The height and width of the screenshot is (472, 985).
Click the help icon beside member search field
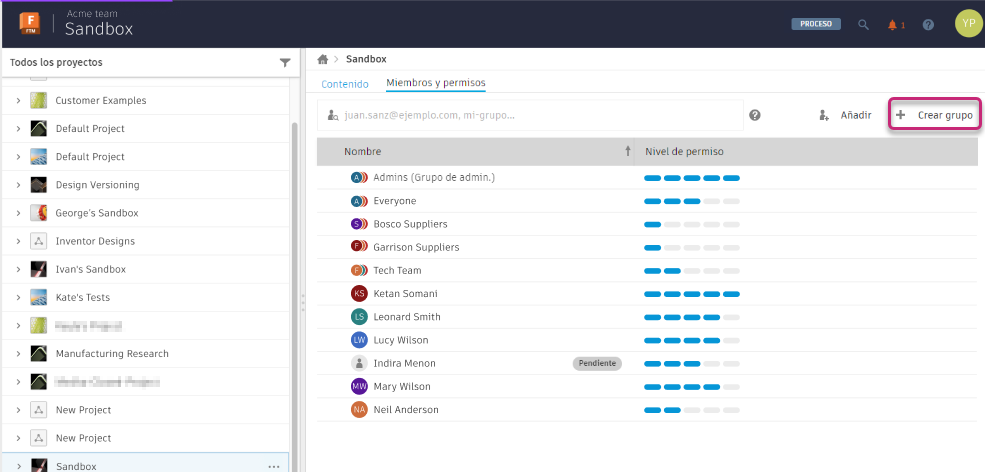755,115
